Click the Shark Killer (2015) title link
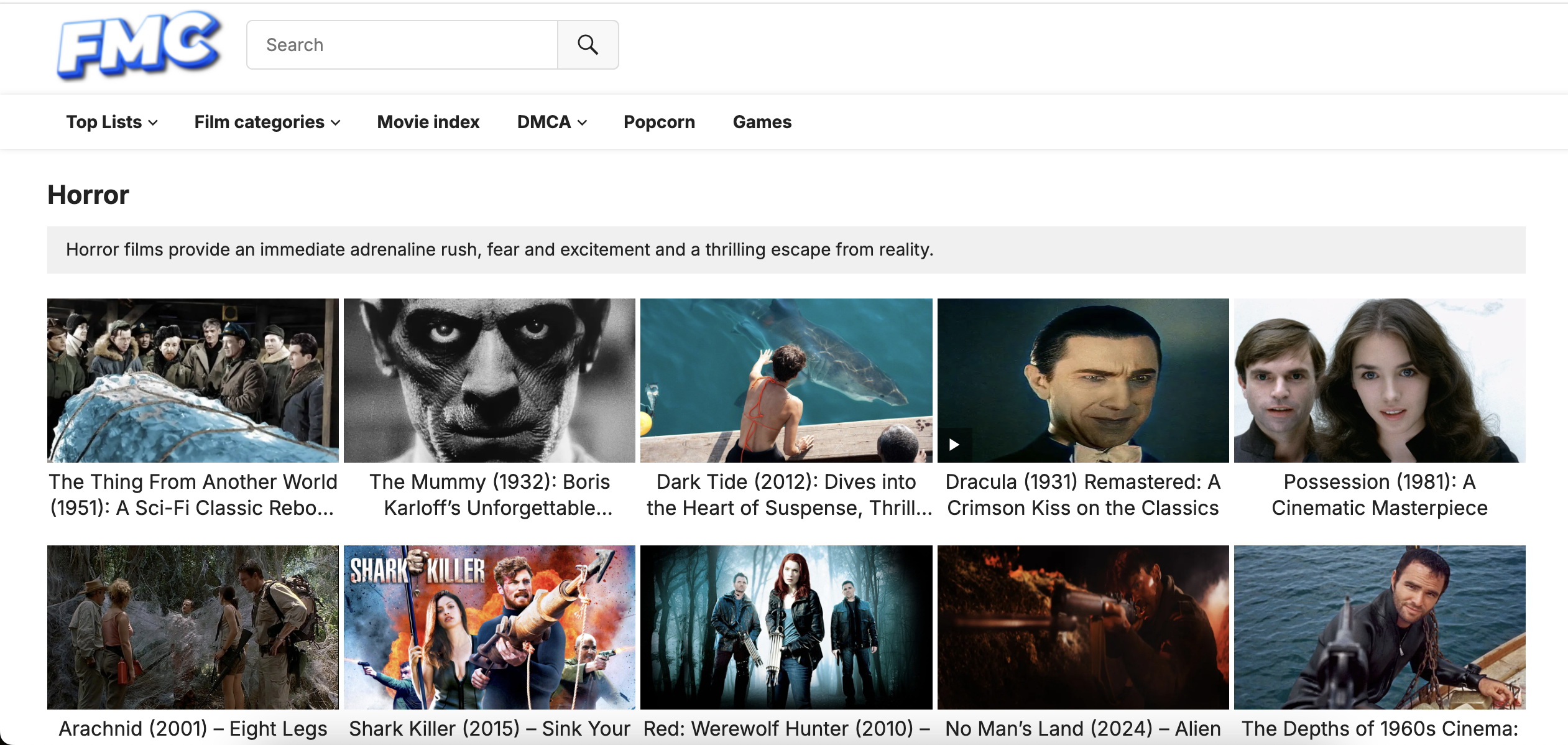This screenshot has width=1568, height=745. coord(489,729)
